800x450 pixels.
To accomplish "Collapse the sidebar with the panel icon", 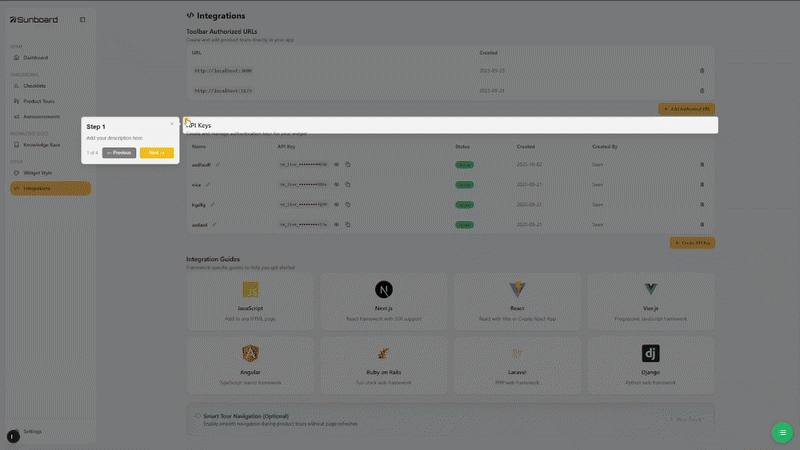I will click(x=82, y=20).
